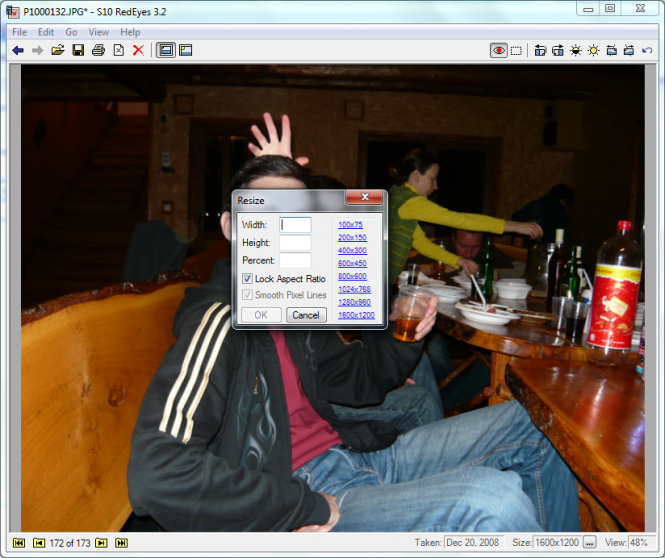Choose the 1024x768 preset size
Image resolution: width=665 pixels, height=558 pixels.
(x=355, y=289)
